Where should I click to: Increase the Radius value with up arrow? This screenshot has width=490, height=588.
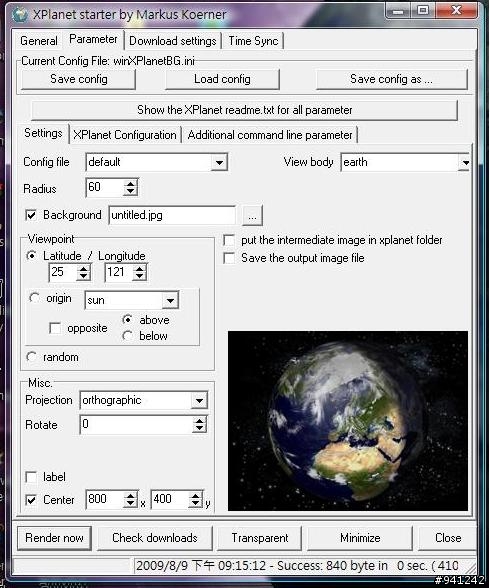[130, 184]
